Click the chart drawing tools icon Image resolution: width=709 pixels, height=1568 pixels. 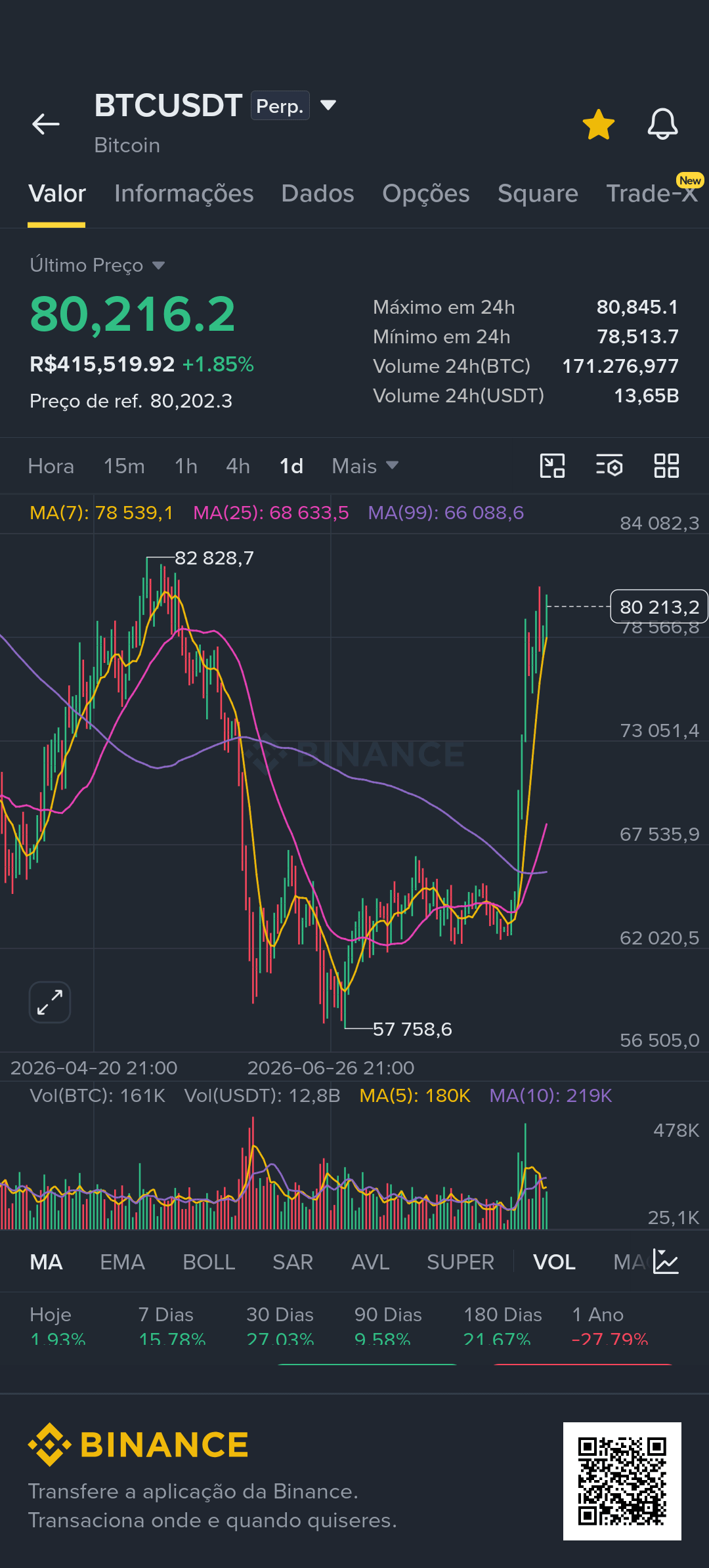(x=552, y=466)
